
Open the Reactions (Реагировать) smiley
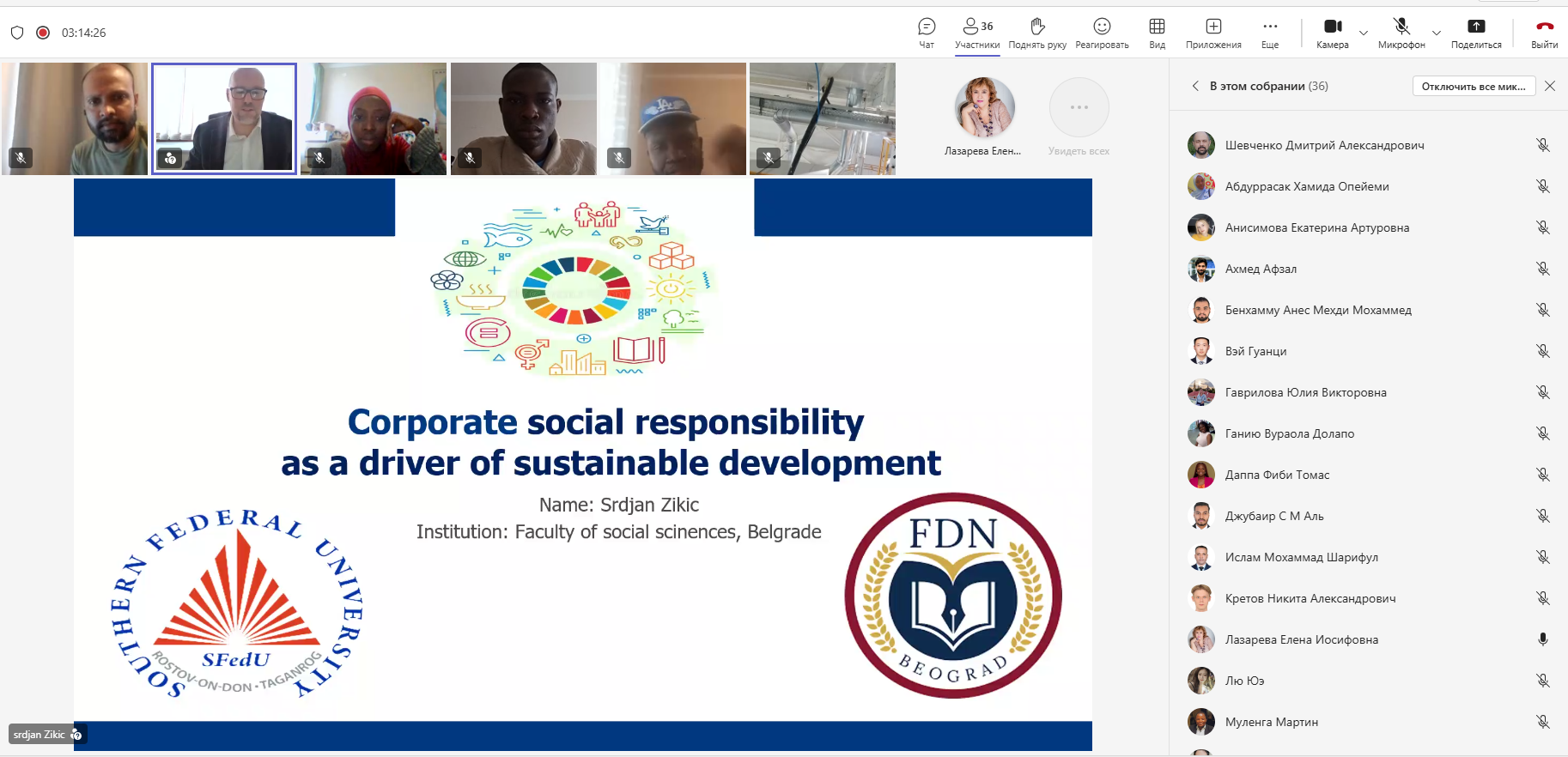pos(1102,27)
